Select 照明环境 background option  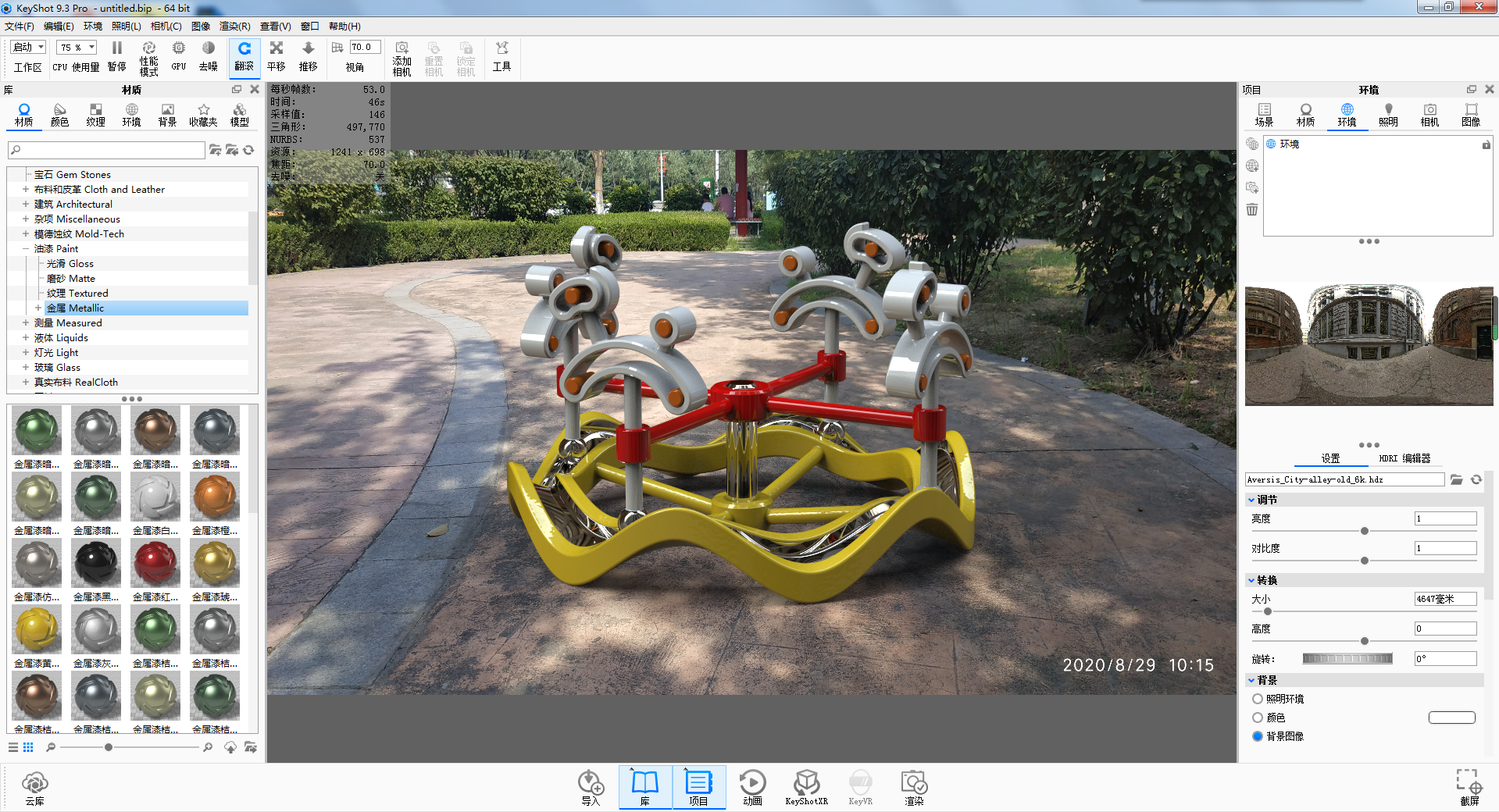point(1258,699)
